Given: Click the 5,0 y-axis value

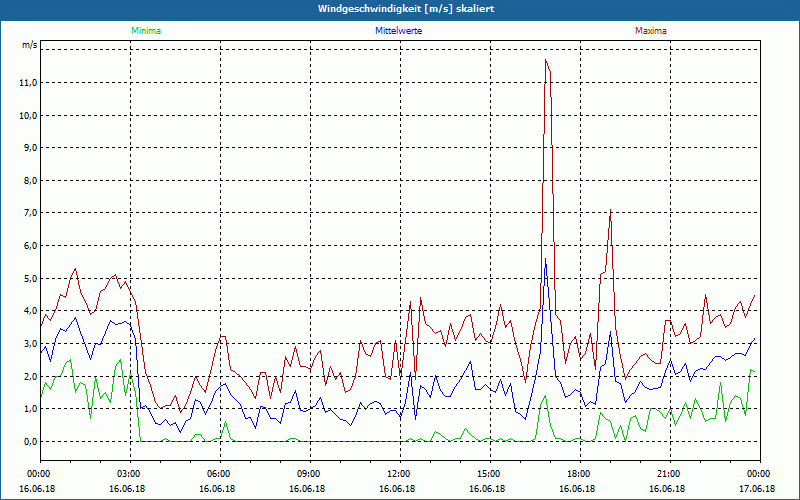Looking at the screenshot, I should click(x=30, y=279).
